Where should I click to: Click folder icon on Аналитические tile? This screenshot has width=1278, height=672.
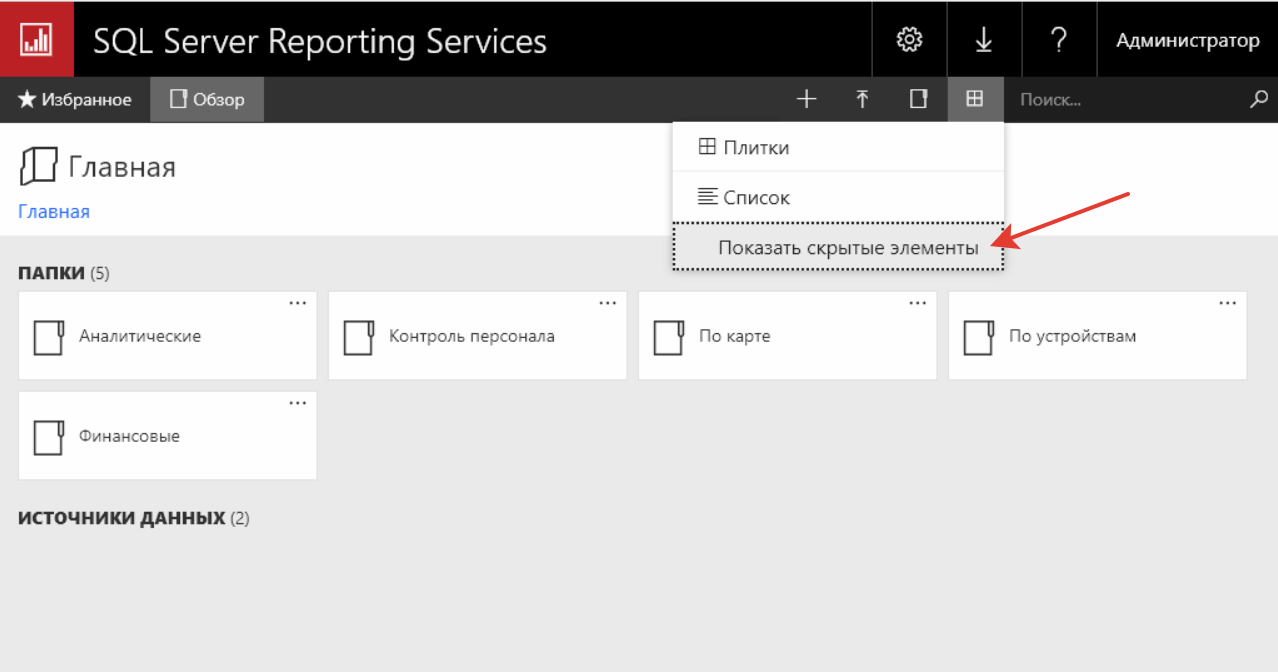(x=49, y=337)
